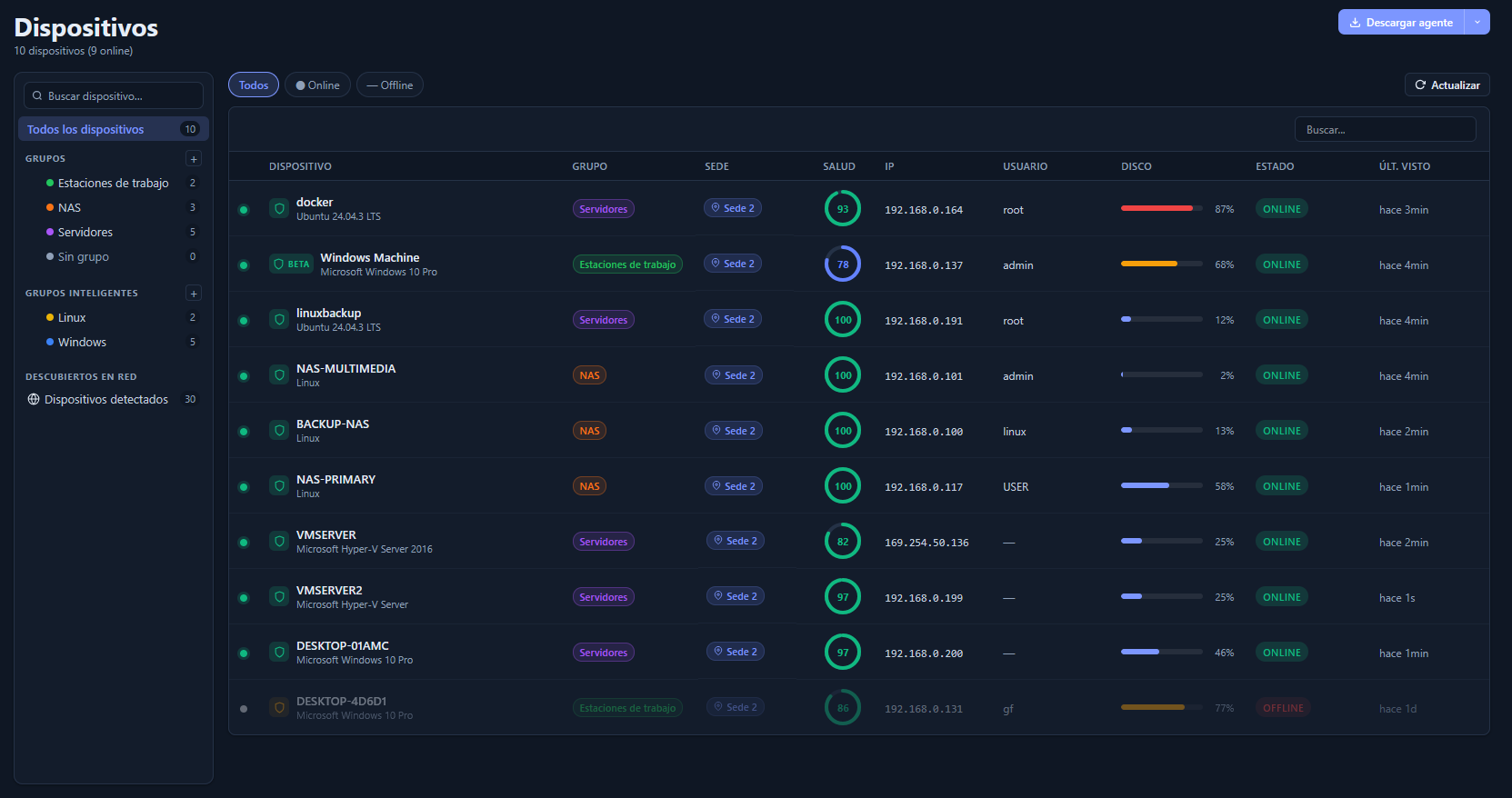Open the Windows smart group
1512x798 pixels.
point(82,343)
